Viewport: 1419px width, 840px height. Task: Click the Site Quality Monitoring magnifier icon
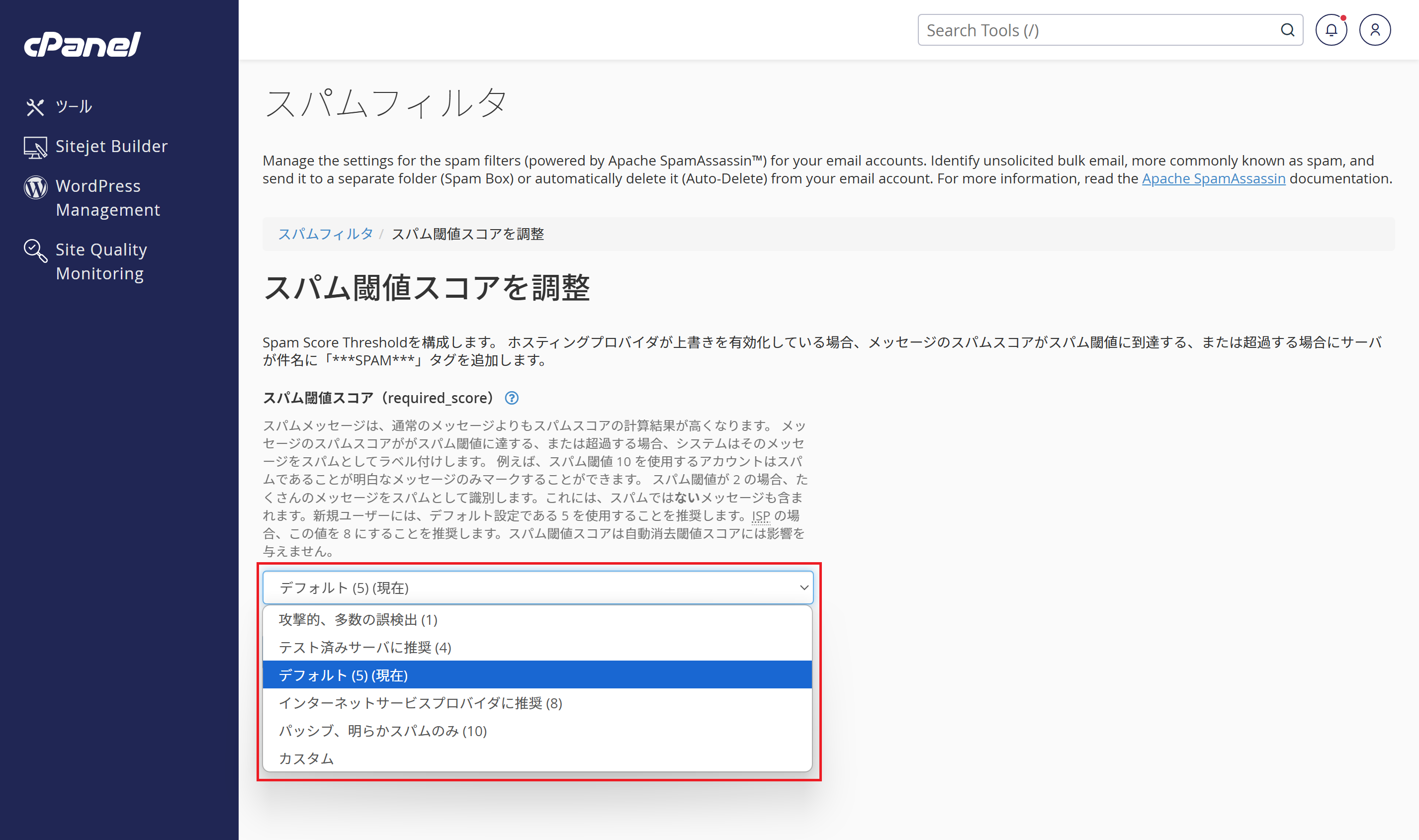(35, 251)
